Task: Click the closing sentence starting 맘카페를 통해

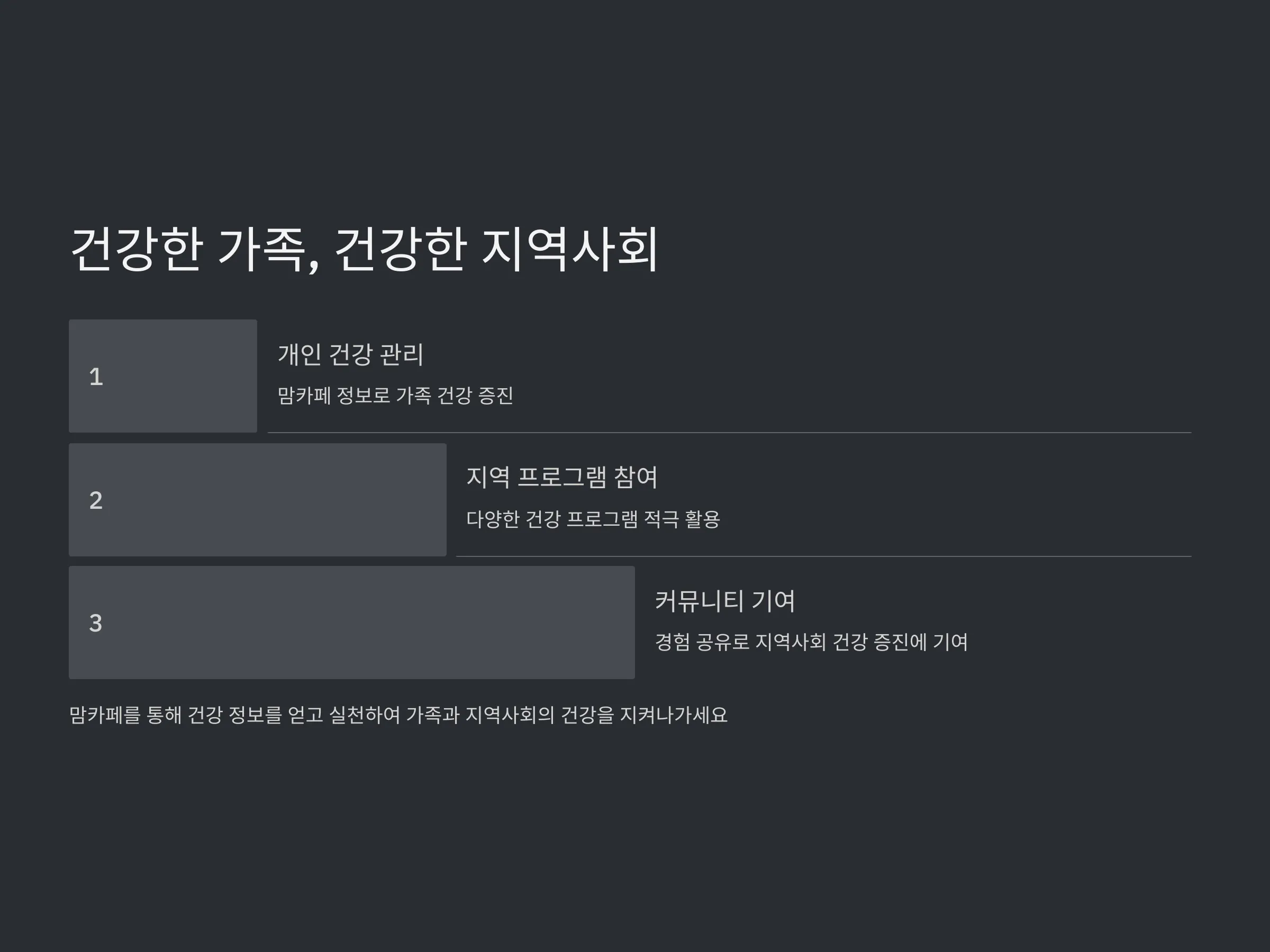Action: (x=398, y=715)
